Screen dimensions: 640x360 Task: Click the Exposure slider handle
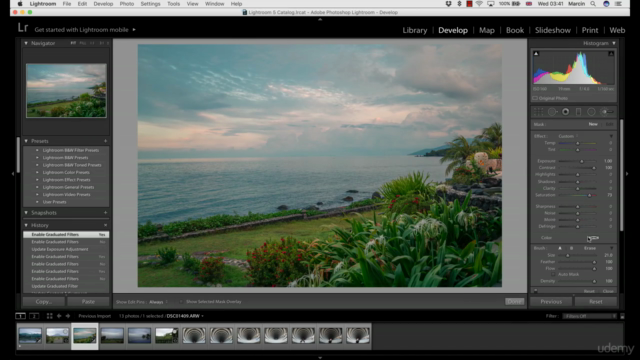pyautogui.click(x=582, y=161)
